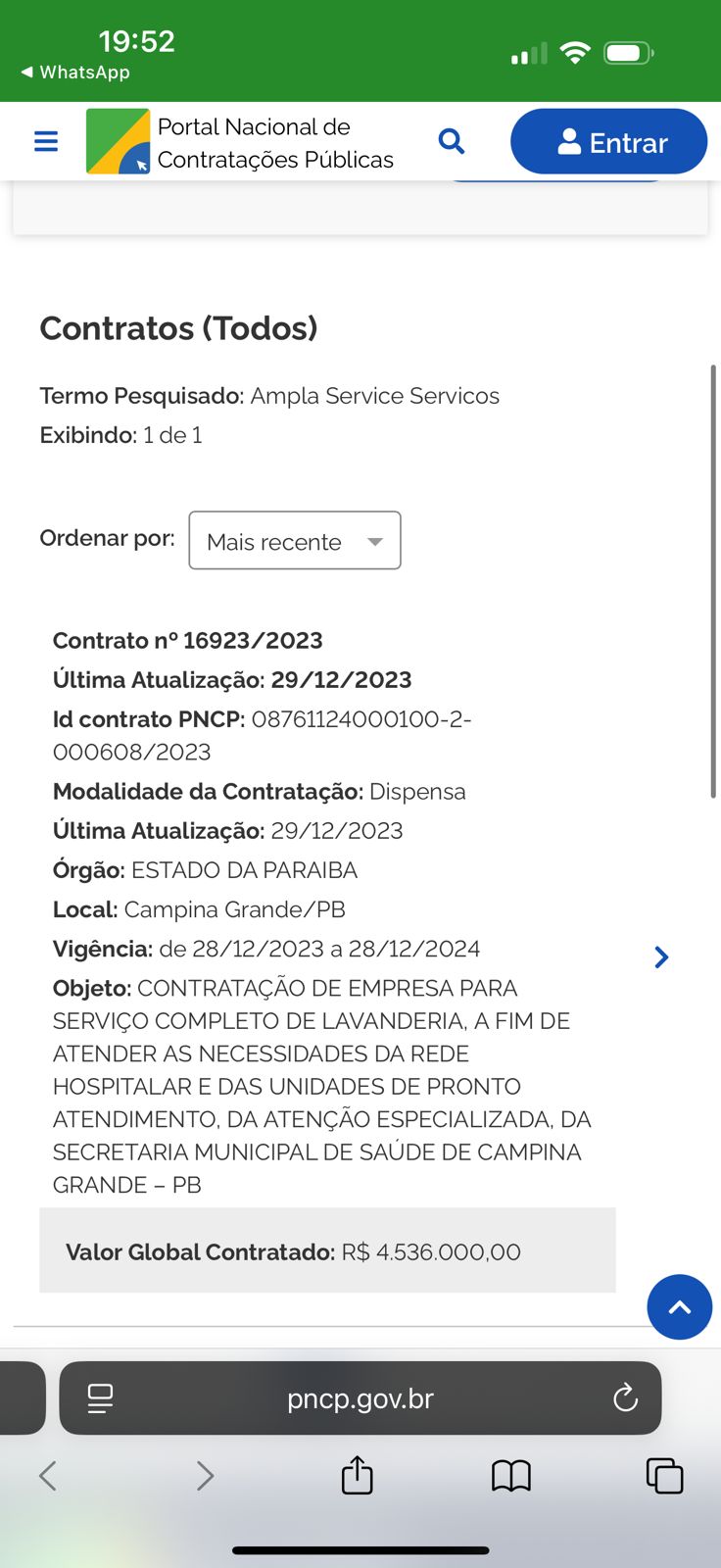The image size is (721, 1568).
Task: Open Safari page settings menu icon
Action: click(100, 1398)
